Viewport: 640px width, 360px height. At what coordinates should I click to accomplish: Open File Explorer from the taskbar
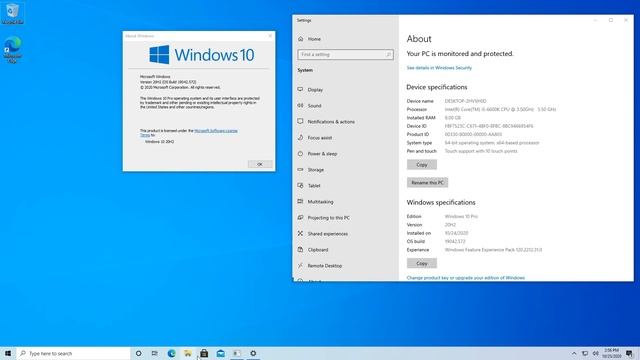[188, 353]
